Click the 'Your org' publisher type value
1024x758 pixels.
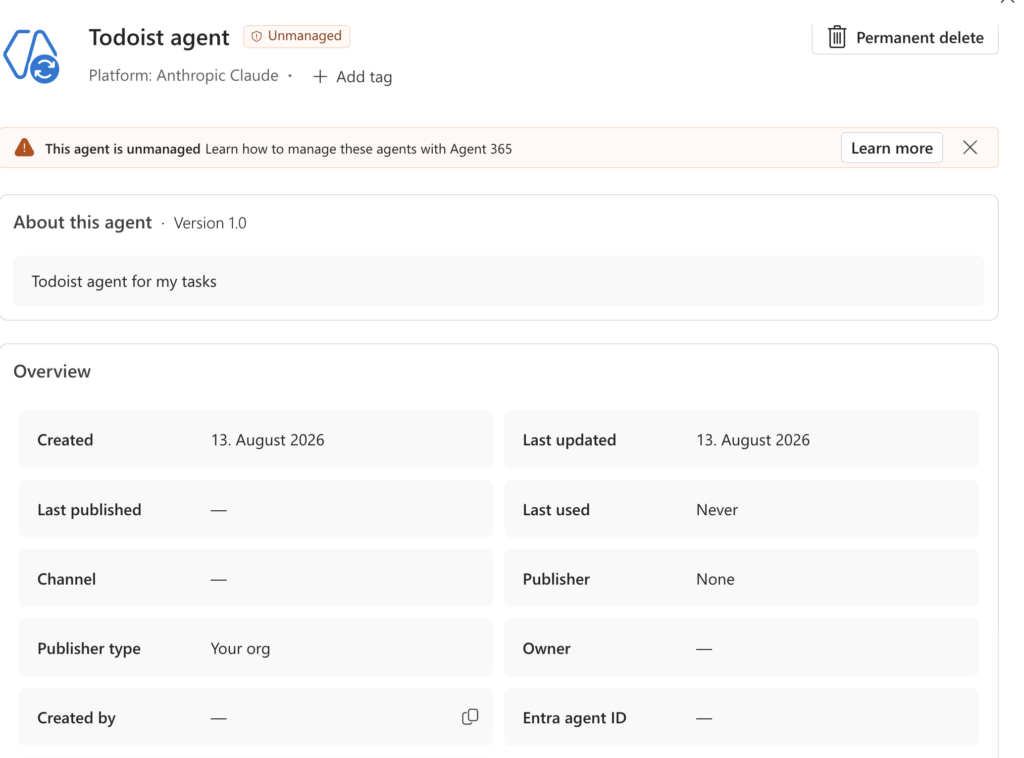pyautogui.click(x=240, y=649)
